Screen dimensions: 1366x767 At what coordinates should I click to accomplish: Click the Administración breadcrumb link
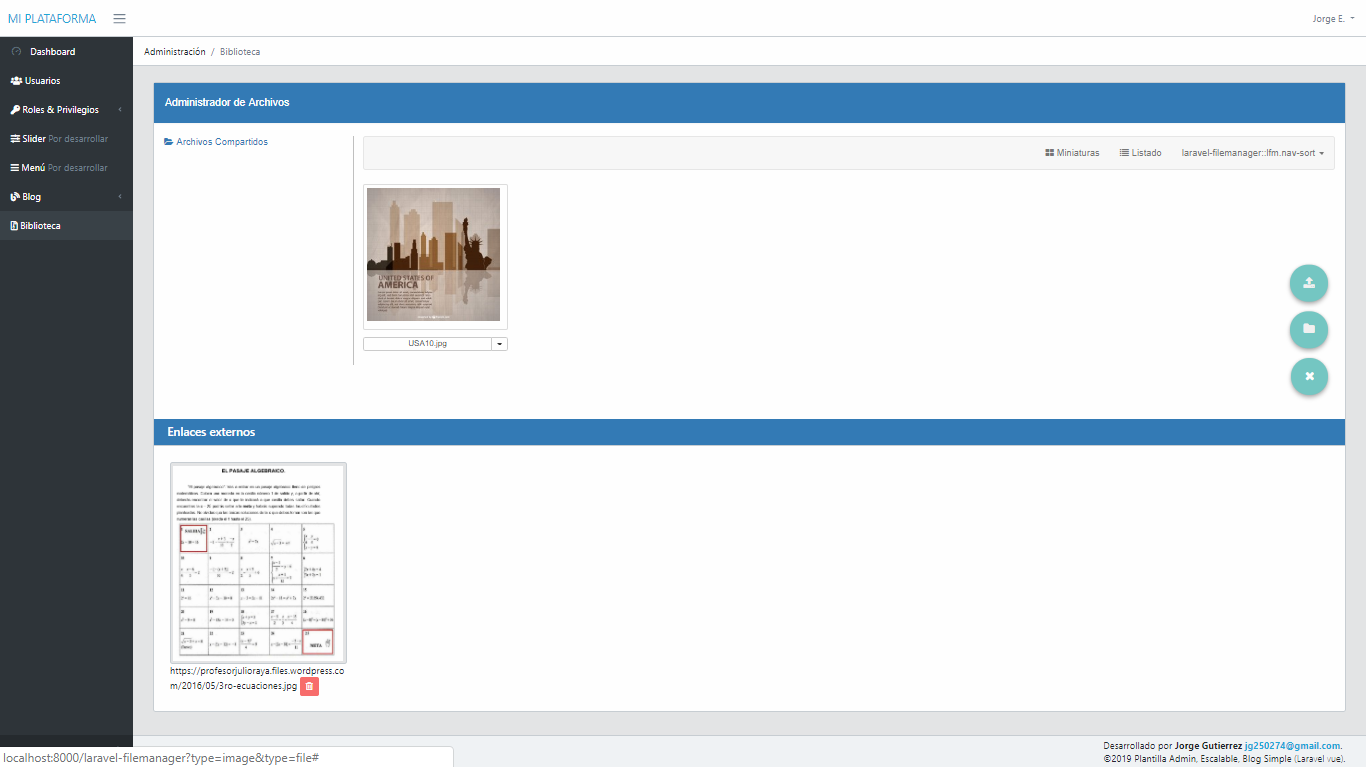174,52
